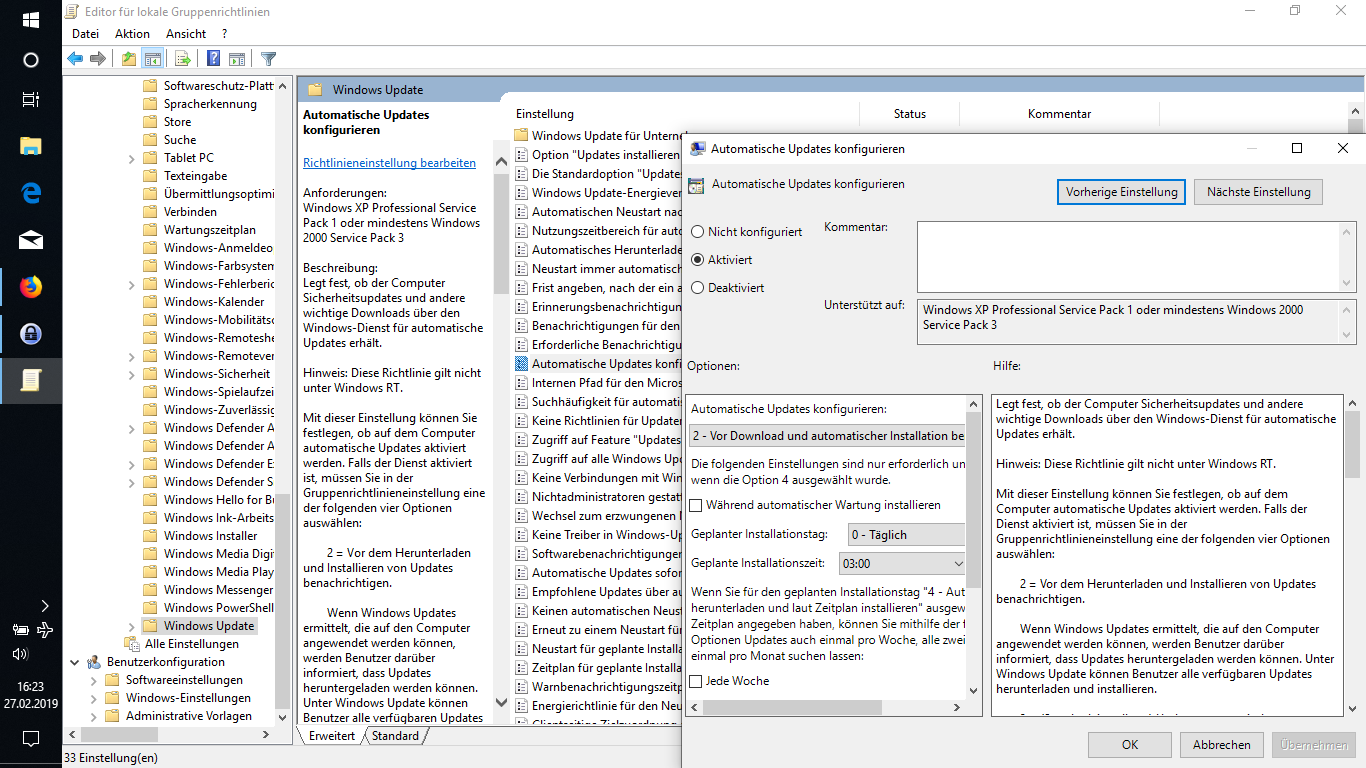Screen dimensions: 1366x768
Task: Collapse the Benutzerkonfiguration tree node
Action: point(74,662)
